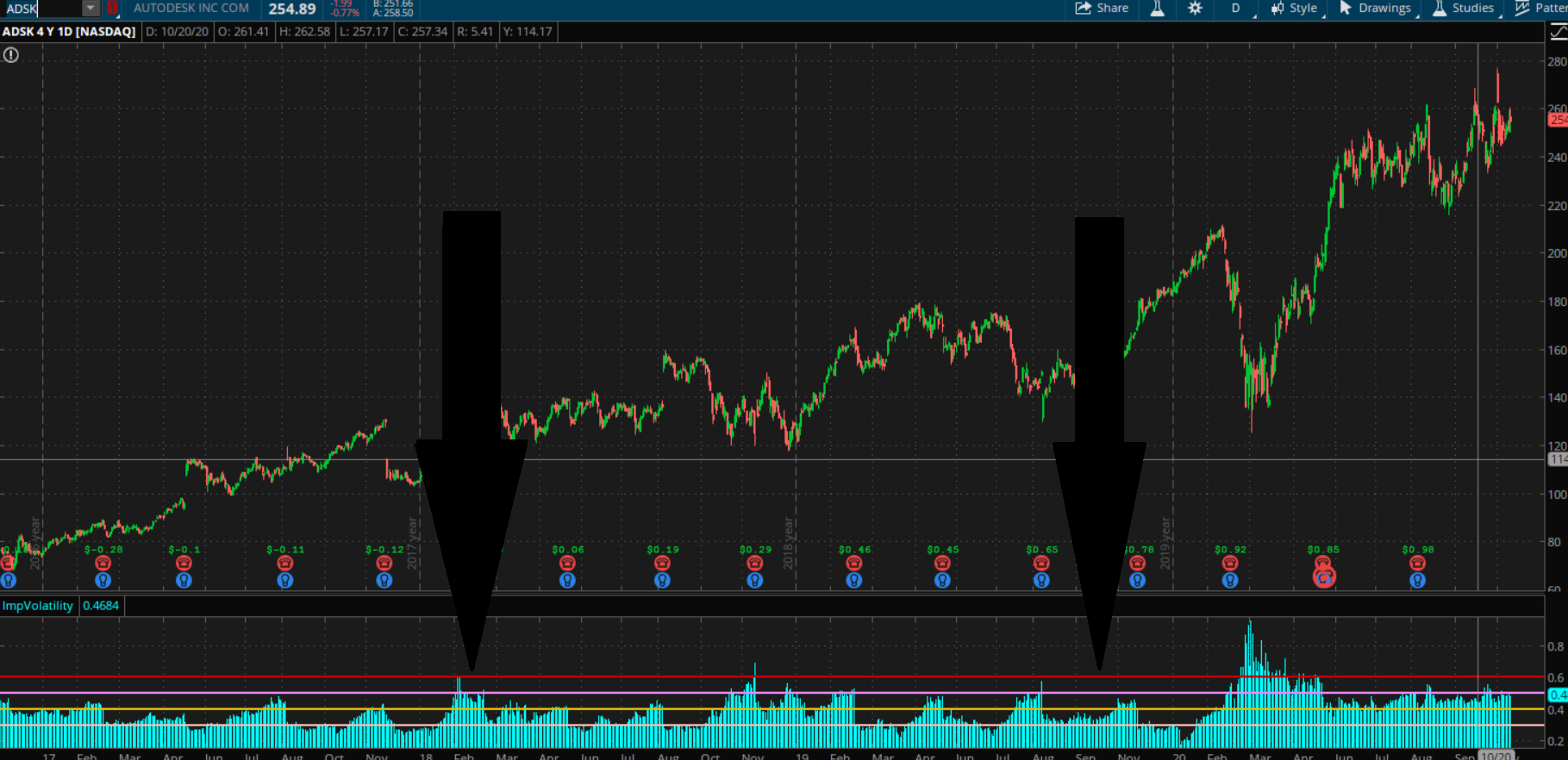The image size is (1568, 760).
Task: Click the ImpVolatility study label
Action: (38, 606)
